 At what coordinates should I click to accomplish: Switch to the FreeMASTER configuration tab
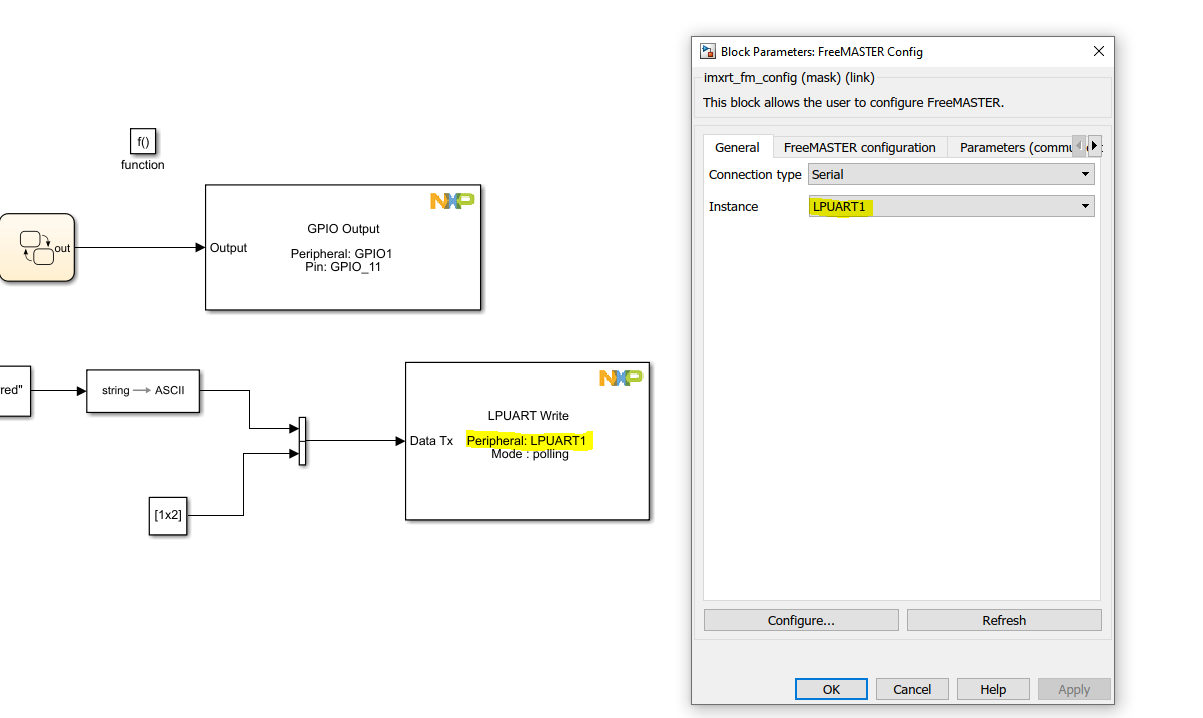pyautogui.click(x=859, y=147)
